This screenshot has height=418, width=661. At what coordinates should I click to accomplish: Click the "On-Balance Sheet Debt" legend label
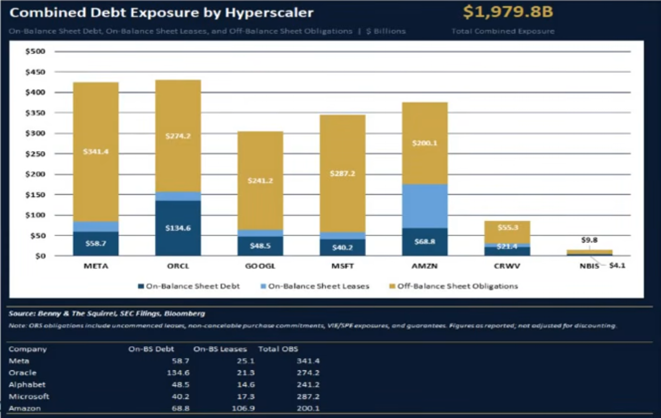pyautogui.click(x=193, y=286)
